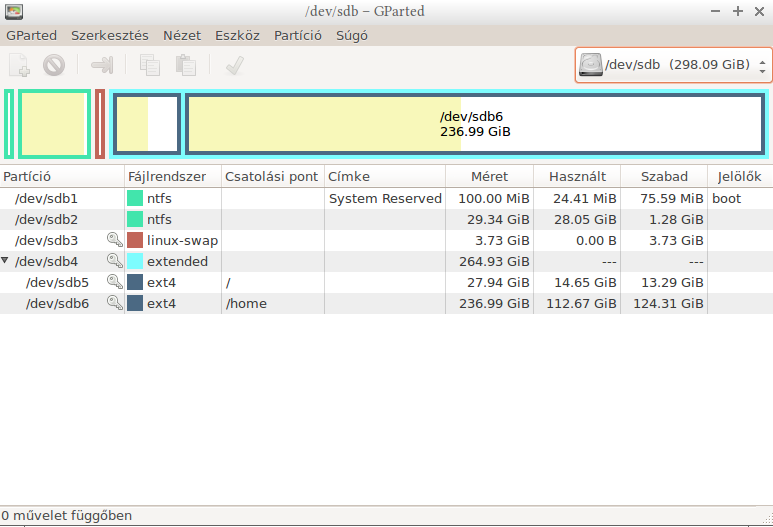Collapse the /dev/sdb4 extended partition tree

5,260
